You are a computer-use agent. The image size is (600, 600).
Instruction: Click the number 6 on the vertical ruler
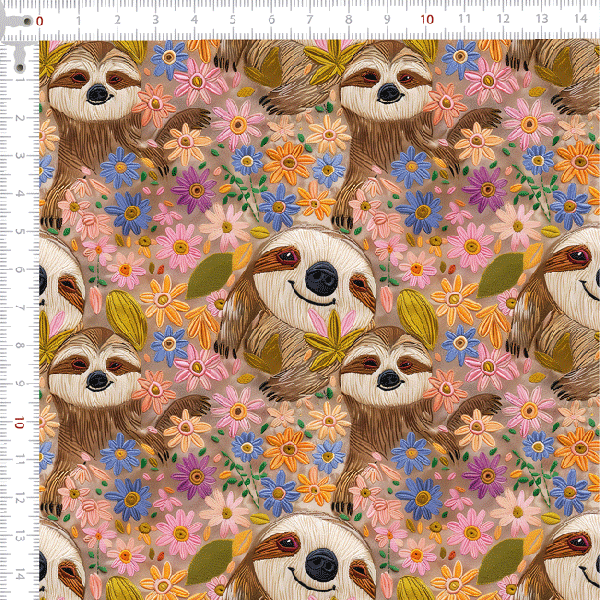click(x=19, y=270)
